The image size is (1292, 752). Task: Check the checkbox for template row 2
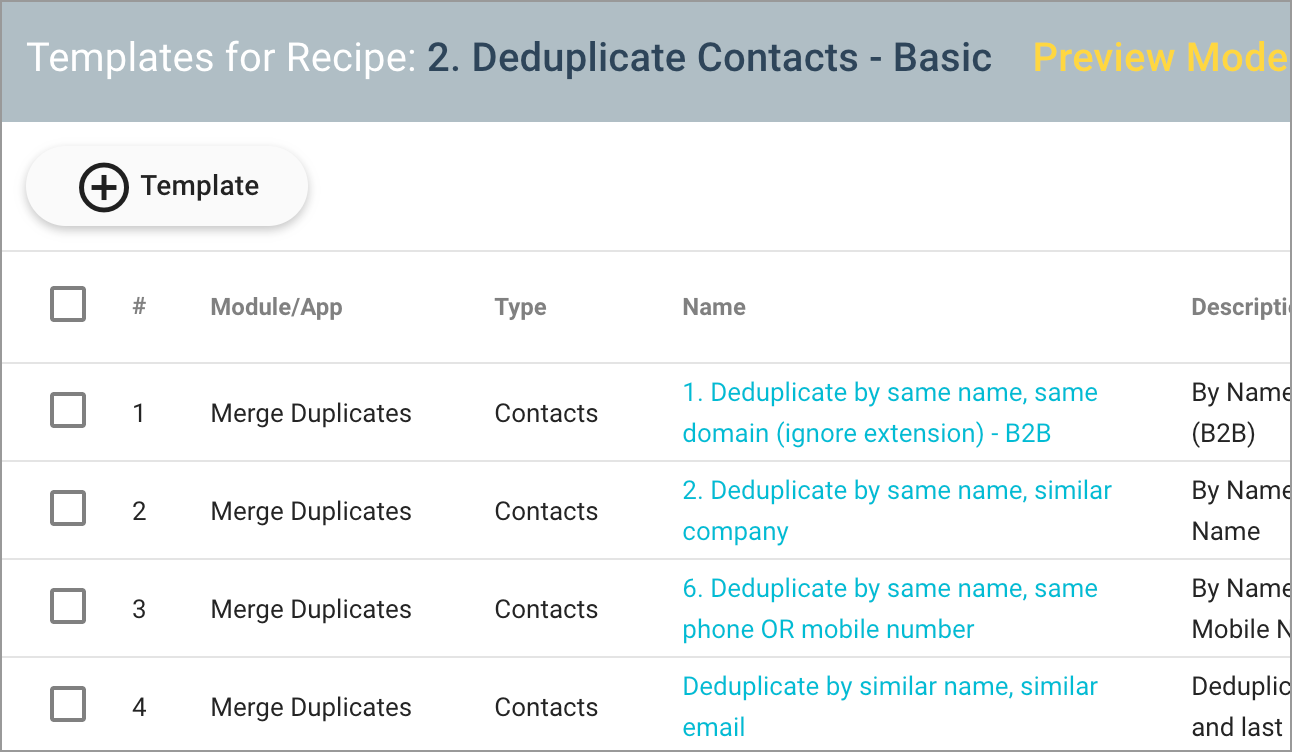[x=67, y=508]
